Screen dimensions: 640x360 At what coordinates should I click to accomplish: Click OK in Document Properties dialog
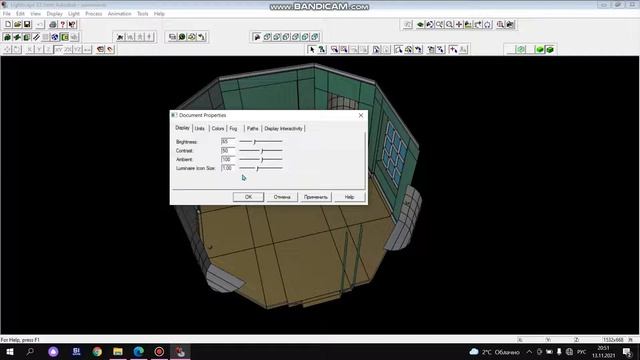click(x=248, y=197)
